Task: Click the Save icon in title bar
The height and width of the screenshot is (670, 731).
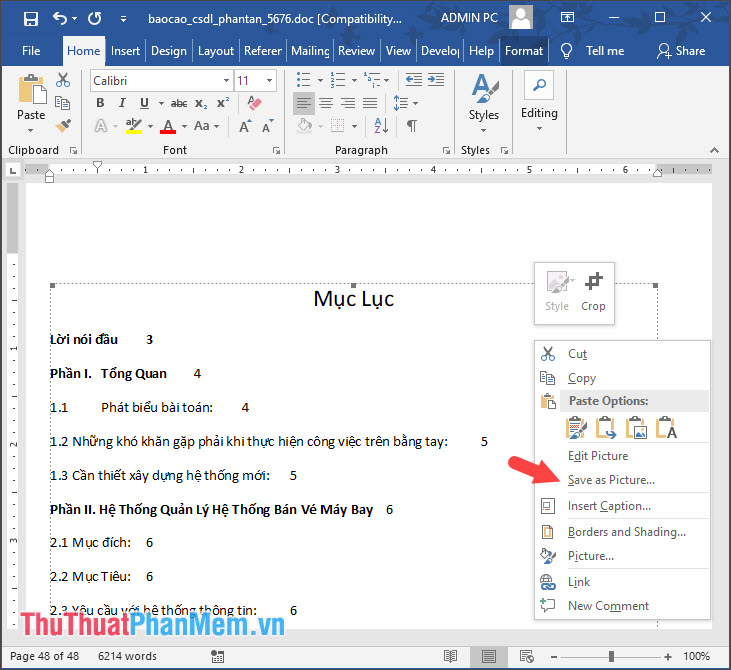Action: click(x=30, y=19)
